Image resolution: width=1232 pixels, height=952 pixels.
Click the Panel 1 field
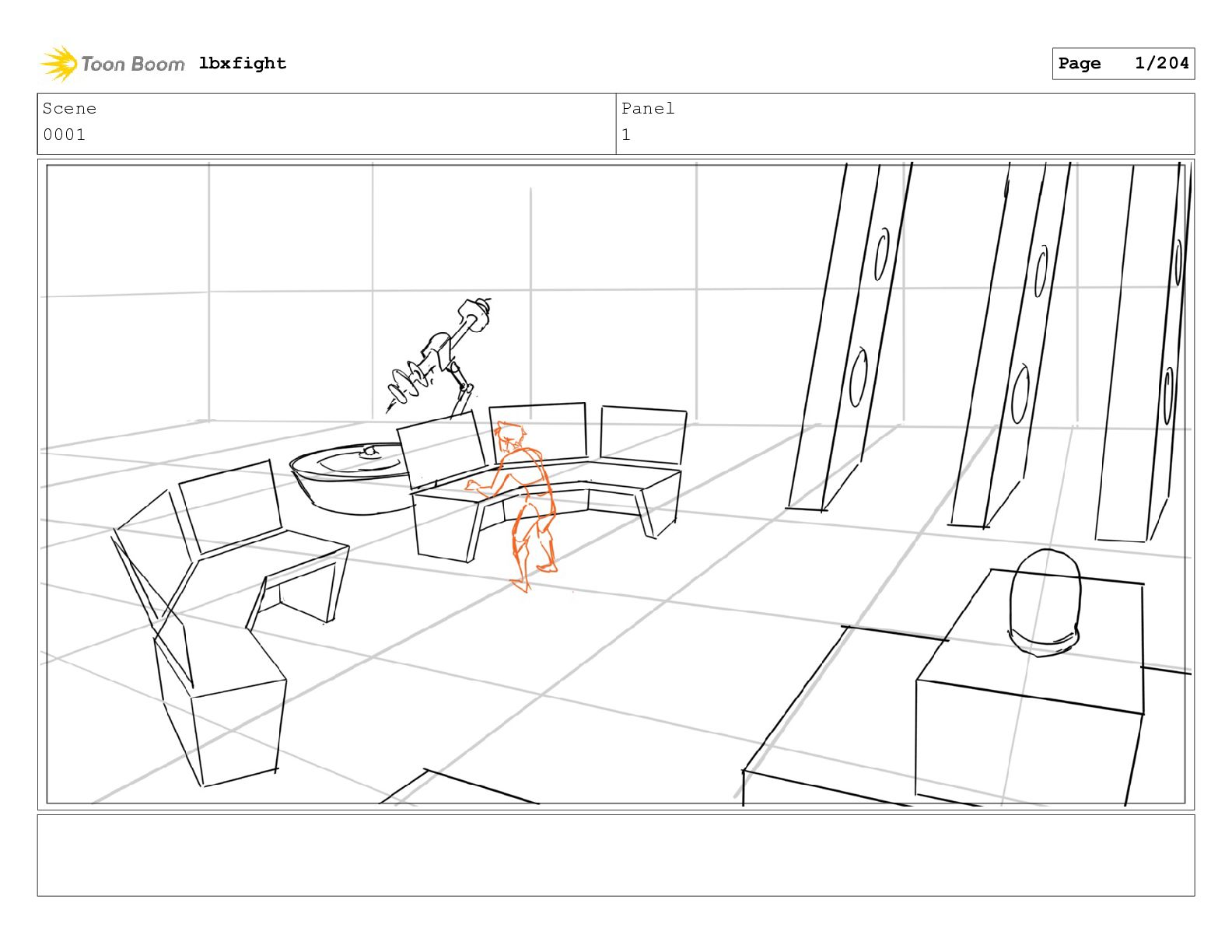[905, 124]
